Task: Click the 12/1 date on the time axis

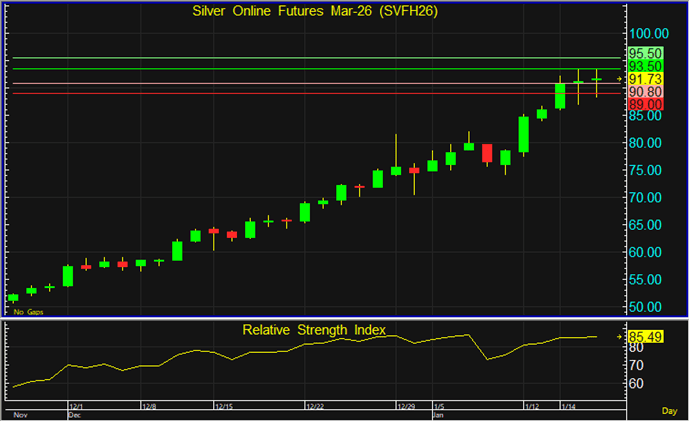Action: coord(74,406)
